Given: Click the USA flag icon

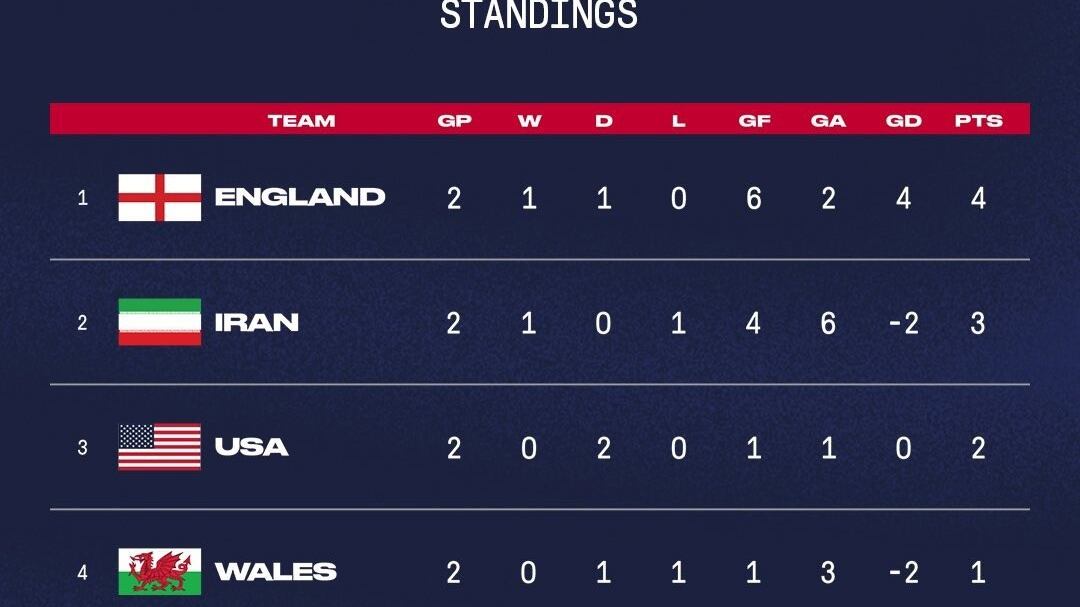Looking at the screenshot, I should [159, 447].
